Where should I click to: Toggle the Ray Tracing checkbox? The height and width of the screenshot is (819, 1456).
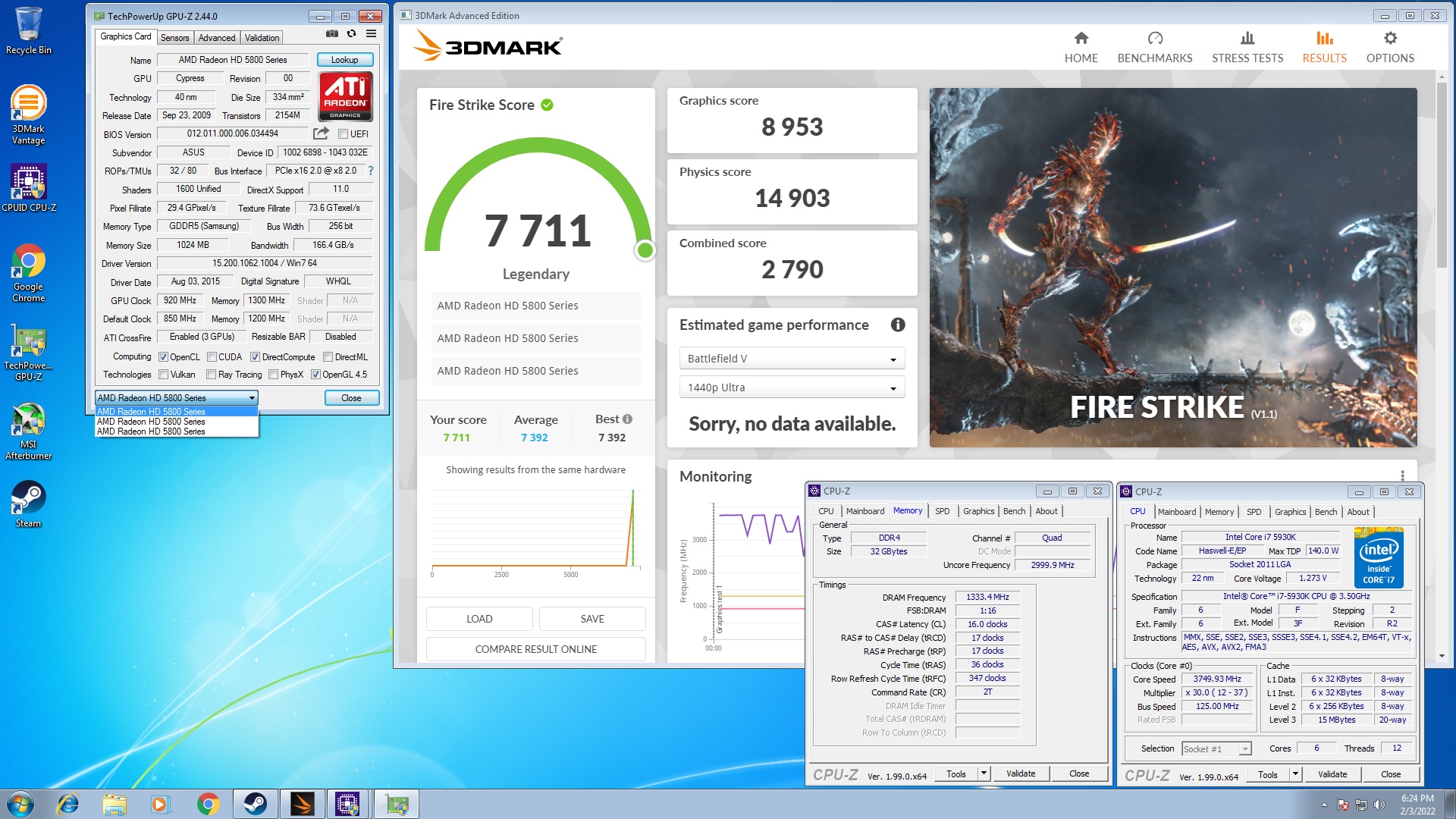point(212,375)
